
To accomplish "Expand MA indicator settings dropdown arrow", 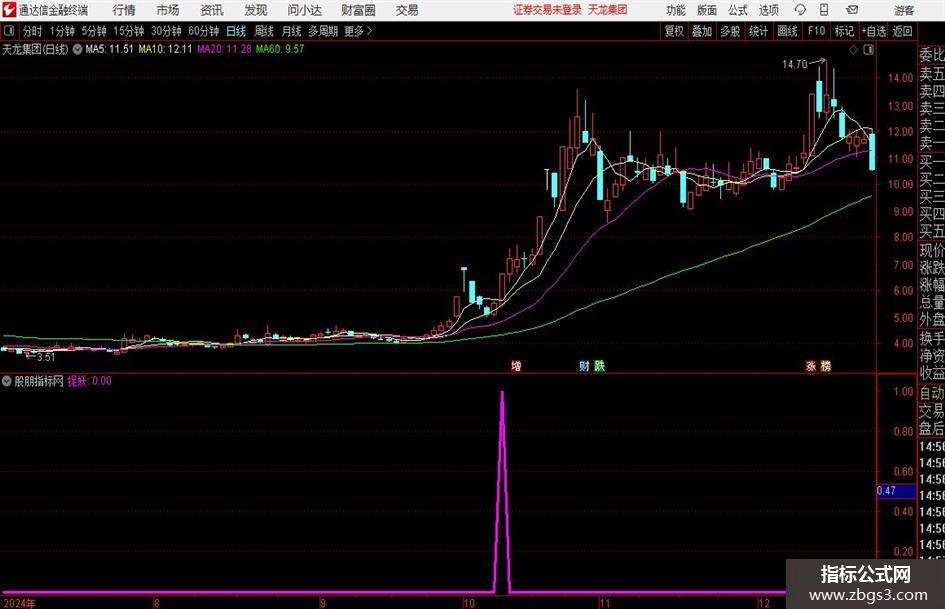I will pos(77,49).
